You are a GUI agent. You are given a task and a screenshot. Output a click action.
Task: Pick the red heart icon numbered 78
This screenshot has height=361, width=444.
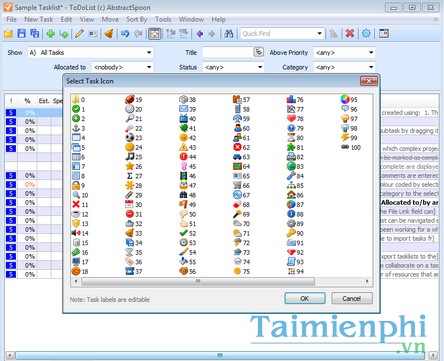tap(291, 119)
